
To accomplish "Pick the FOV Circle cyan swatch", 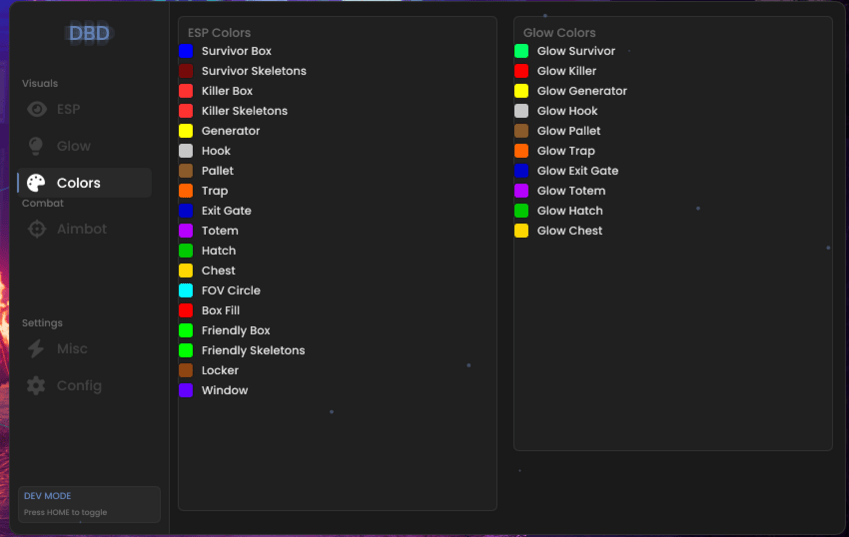I will pos(186,291).
